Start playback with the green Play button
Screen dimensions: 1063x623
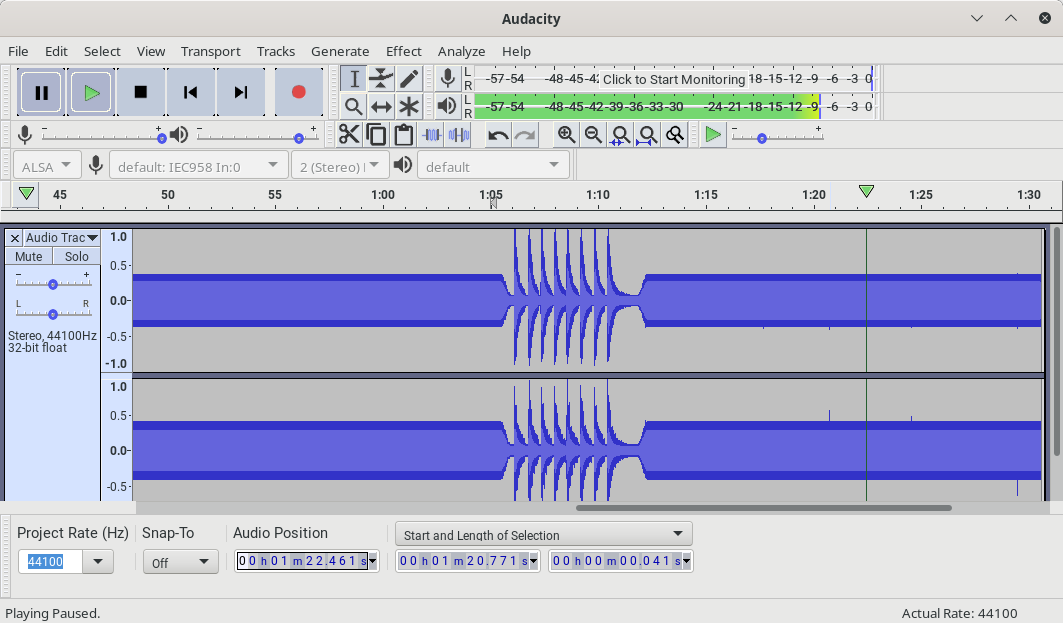pos(92,92)
